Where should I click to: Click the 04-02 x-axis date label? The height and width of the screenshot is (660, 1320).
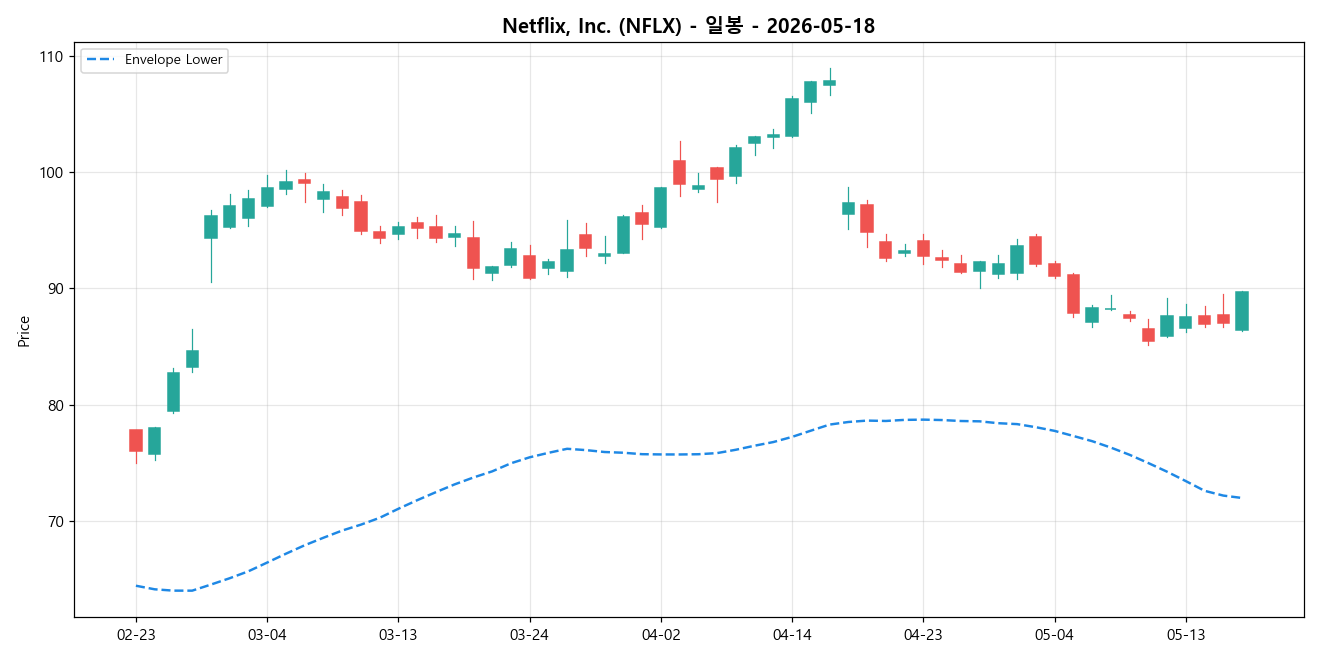pos(660,634)
